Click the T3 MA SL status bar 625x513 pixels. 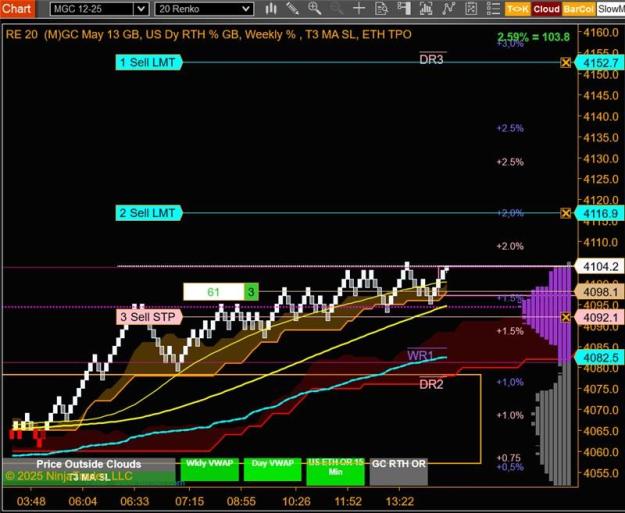(88, 478)
